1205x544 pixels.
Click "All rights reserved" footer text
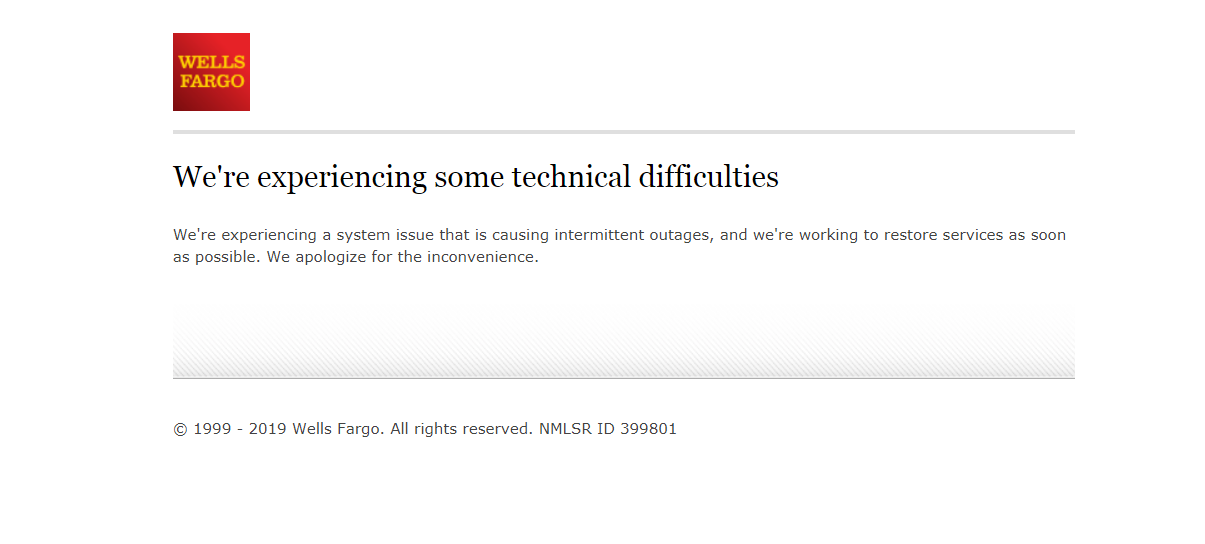462,429
